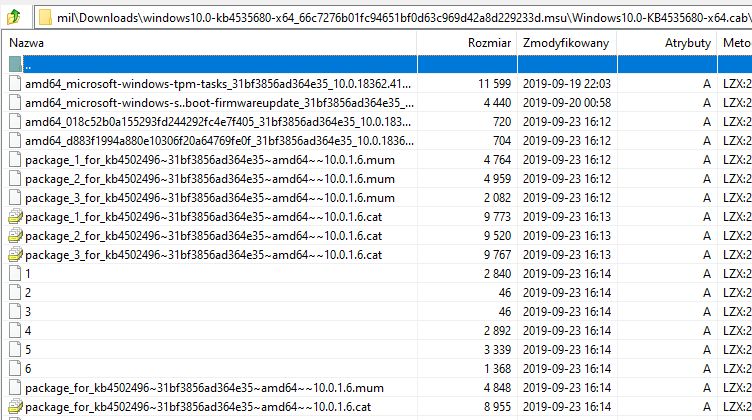Select package_2_for_kb4502496 .cat file name

(203, 236)
